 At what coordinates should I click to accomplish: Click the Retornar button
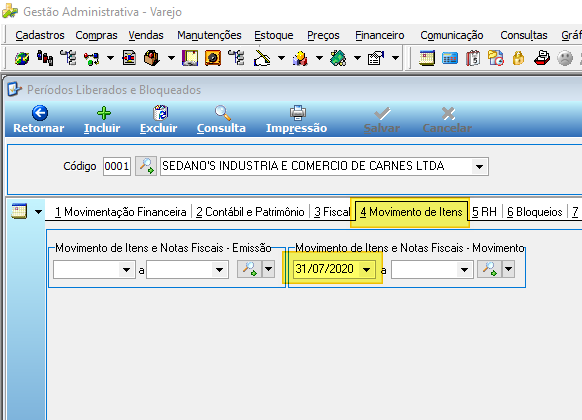coord(39,119)
